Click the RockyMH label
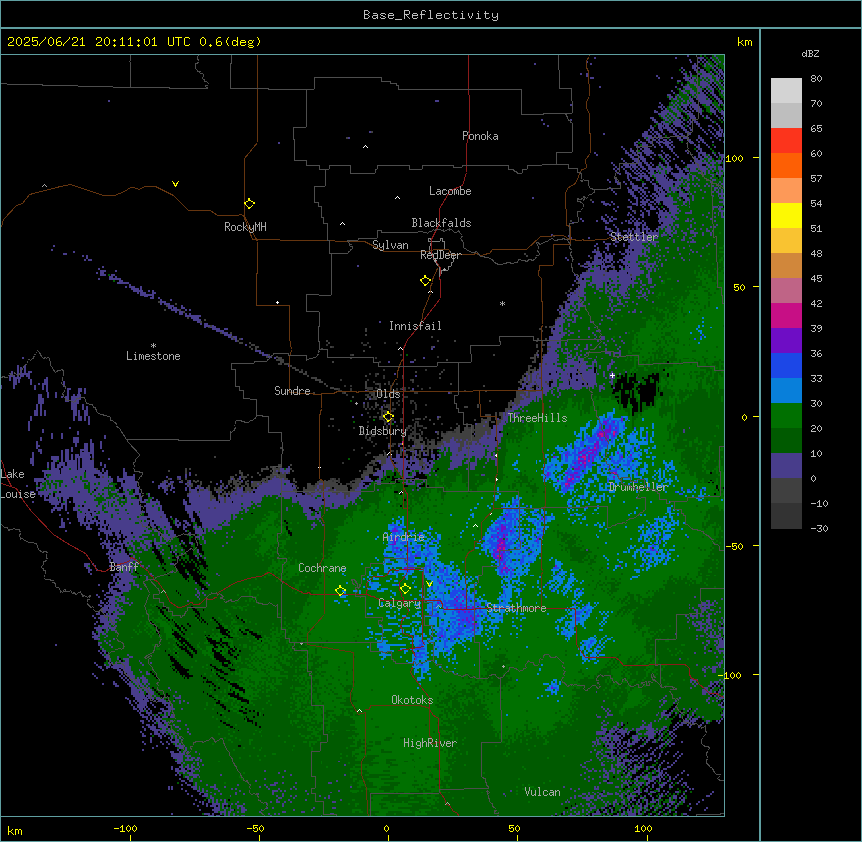This screenshot has height=842, width=862. pyautogui.click(x=245, y=227)
